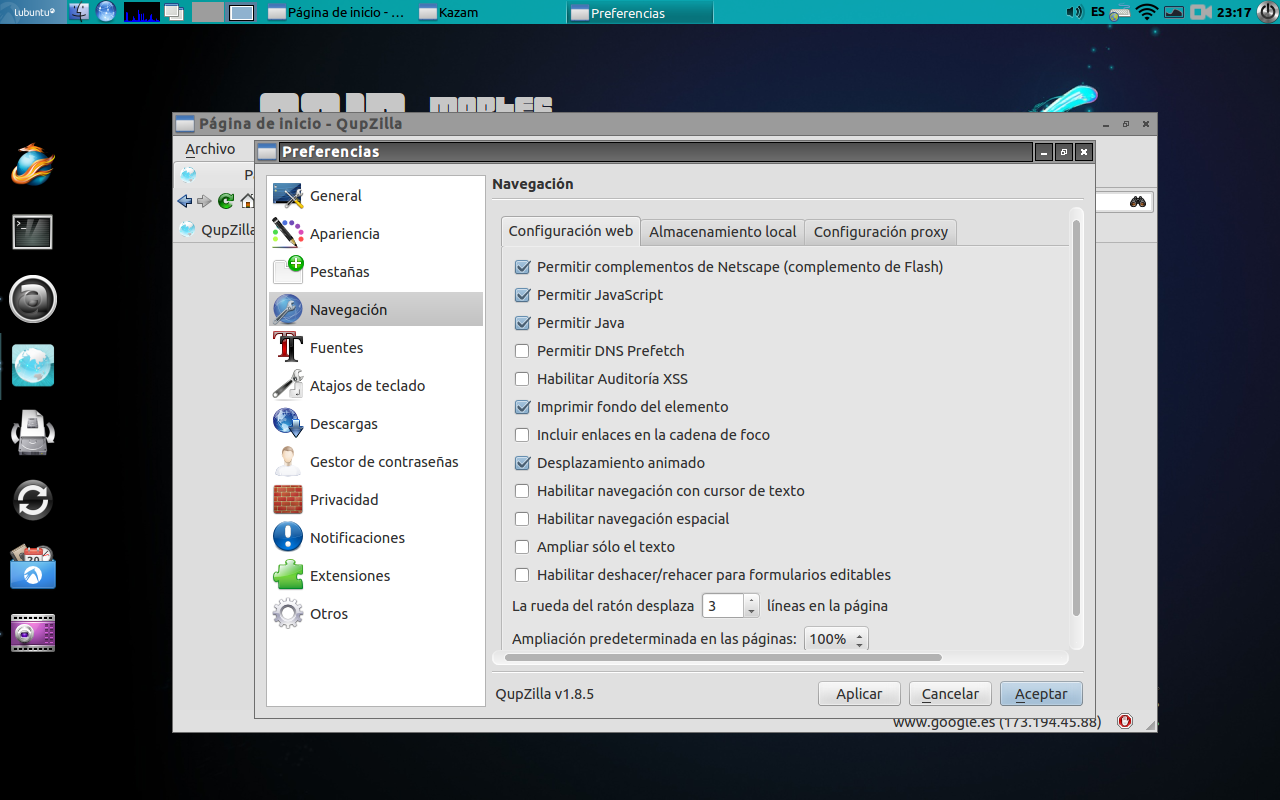Click the binoculars search icon in QupZilla
The height and width of the screenshot is (800, 1280).
1138,202
